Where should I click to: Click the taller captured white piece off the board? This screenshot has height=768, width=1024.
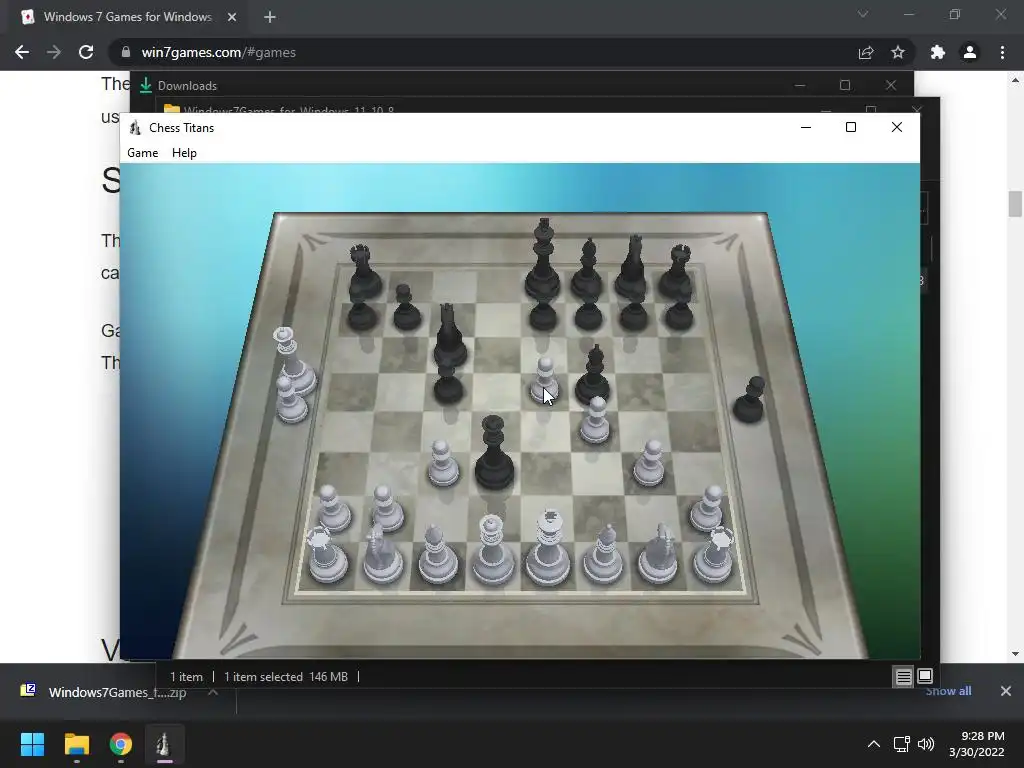pos(293,361)
